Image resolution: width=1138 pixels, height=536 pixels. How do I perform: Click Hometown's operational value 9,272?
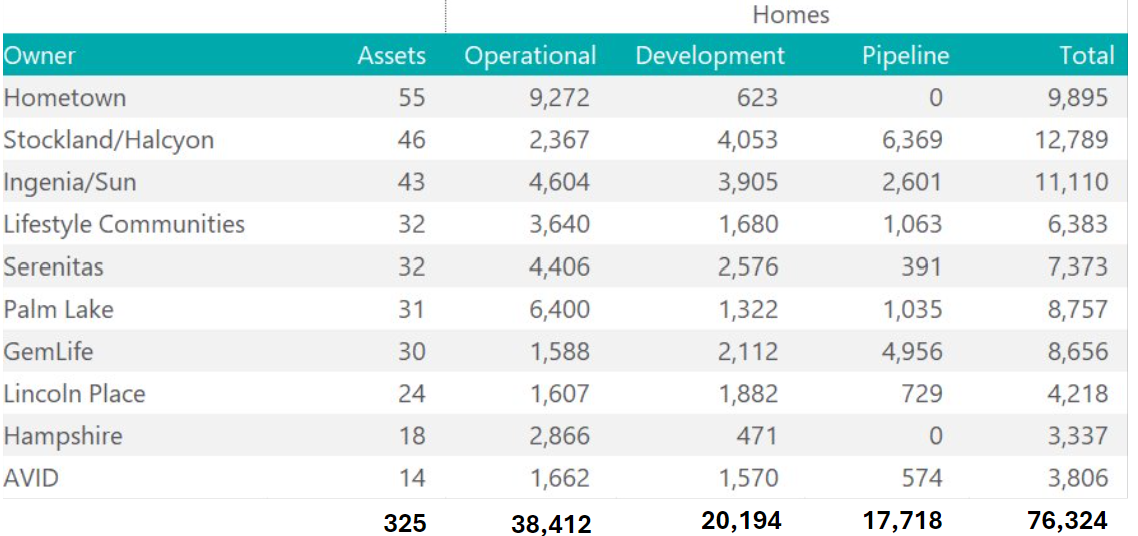click(559, 98)
